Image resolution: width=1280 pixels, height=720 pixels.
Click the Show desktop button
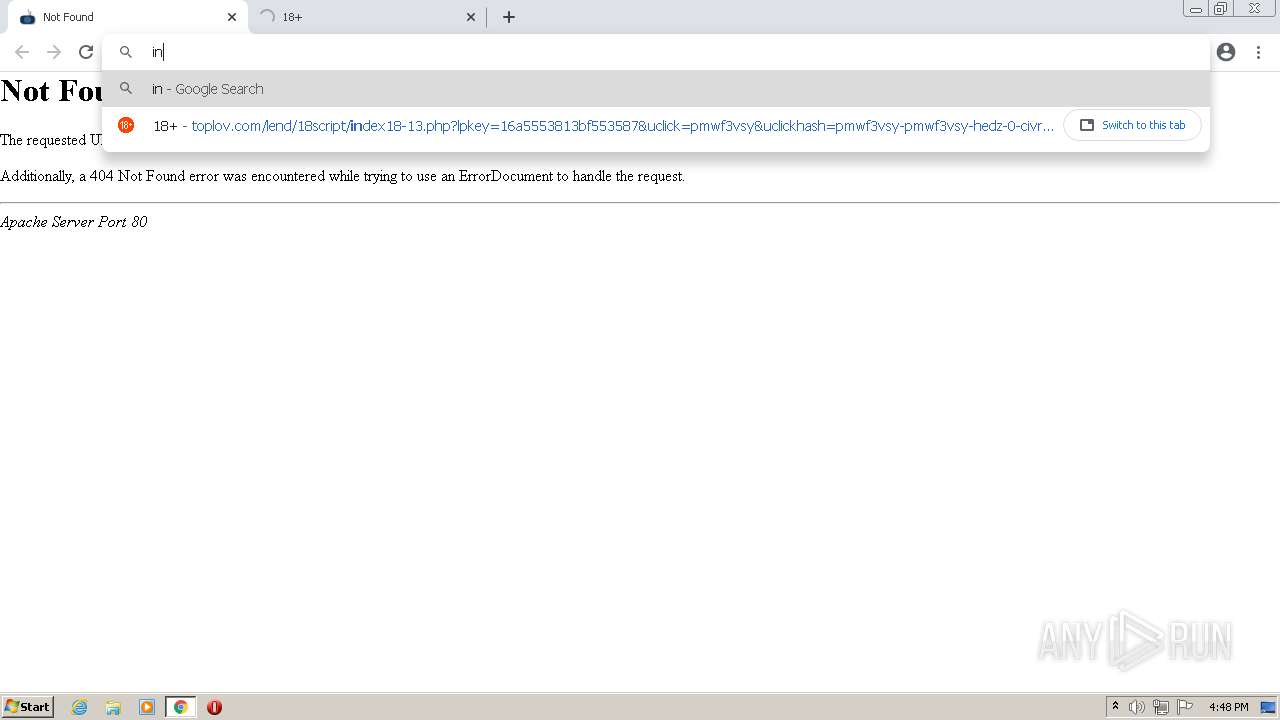click(x=1268, y=707)
